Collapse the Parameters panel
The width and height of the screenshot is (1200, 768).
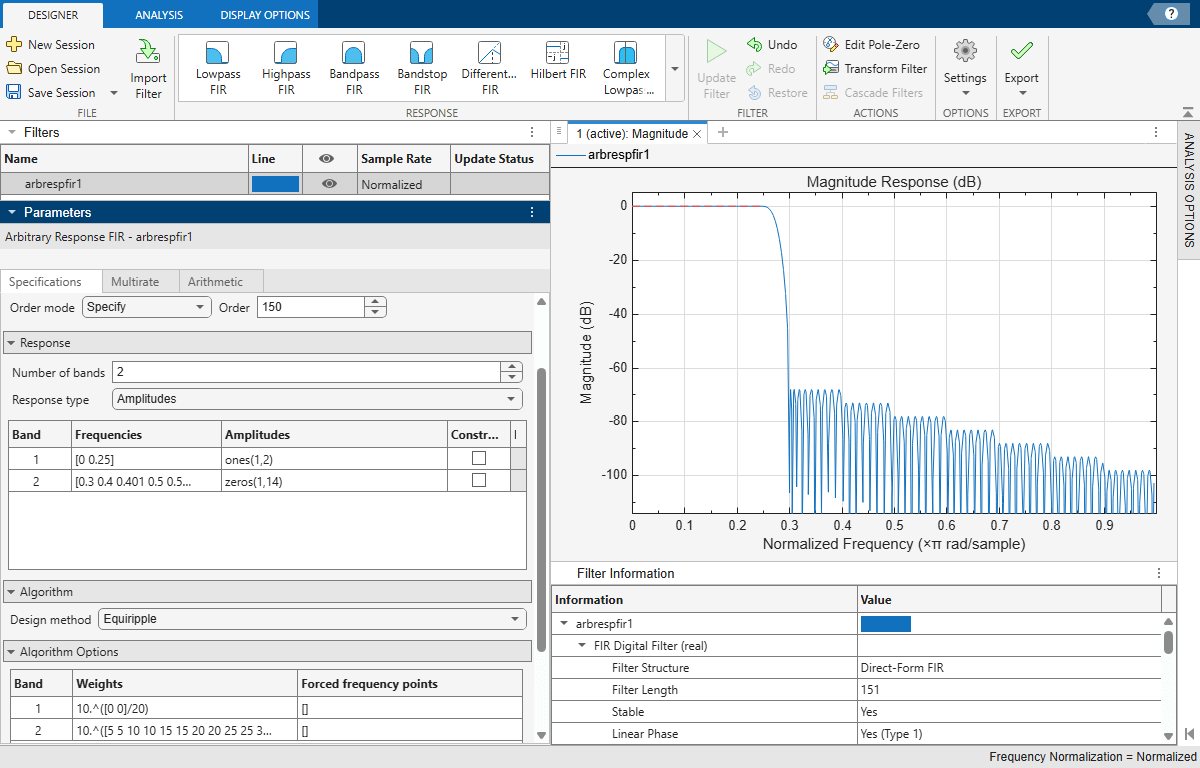[11, 212]
